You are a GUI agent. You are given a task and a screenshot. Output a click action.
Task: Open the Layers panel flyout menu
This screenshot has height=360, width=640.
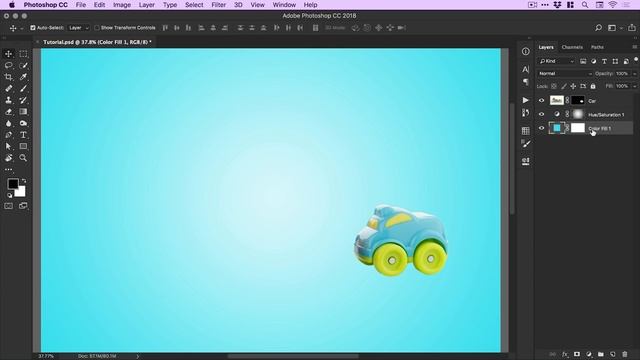[634, 47]
